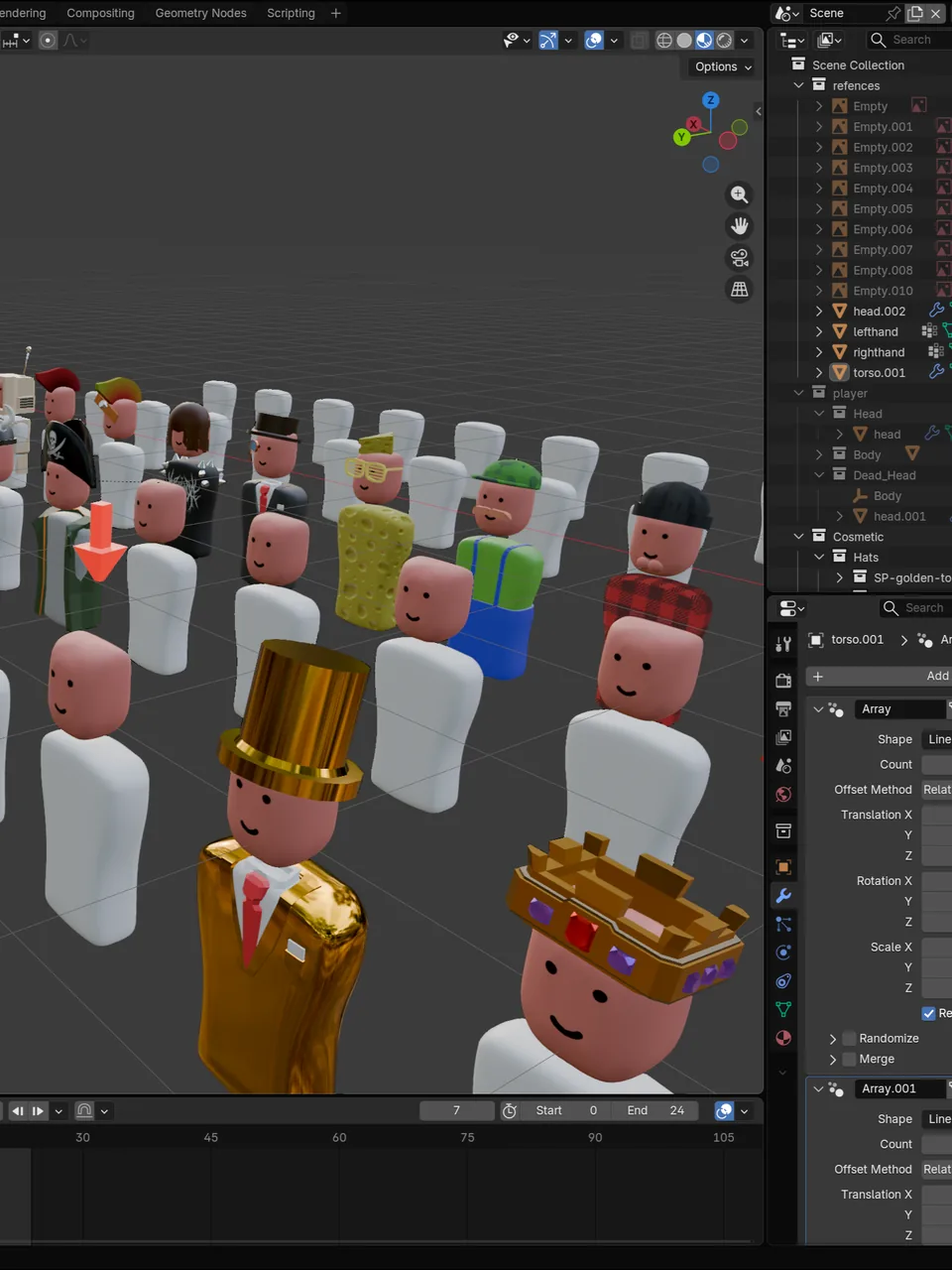The image size is (952, 1270).
Task: Toggle the camera view icon
Action: (x=739, y=258)
